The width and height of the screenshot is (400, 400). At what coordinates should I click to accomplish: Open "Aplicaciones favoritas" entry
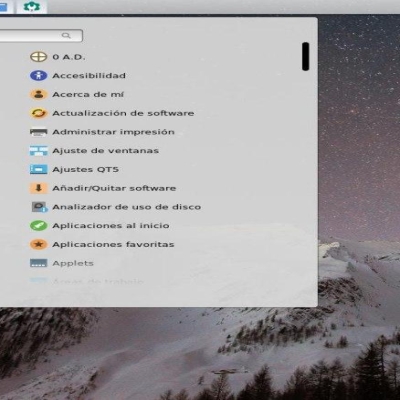tap(113, 245)
